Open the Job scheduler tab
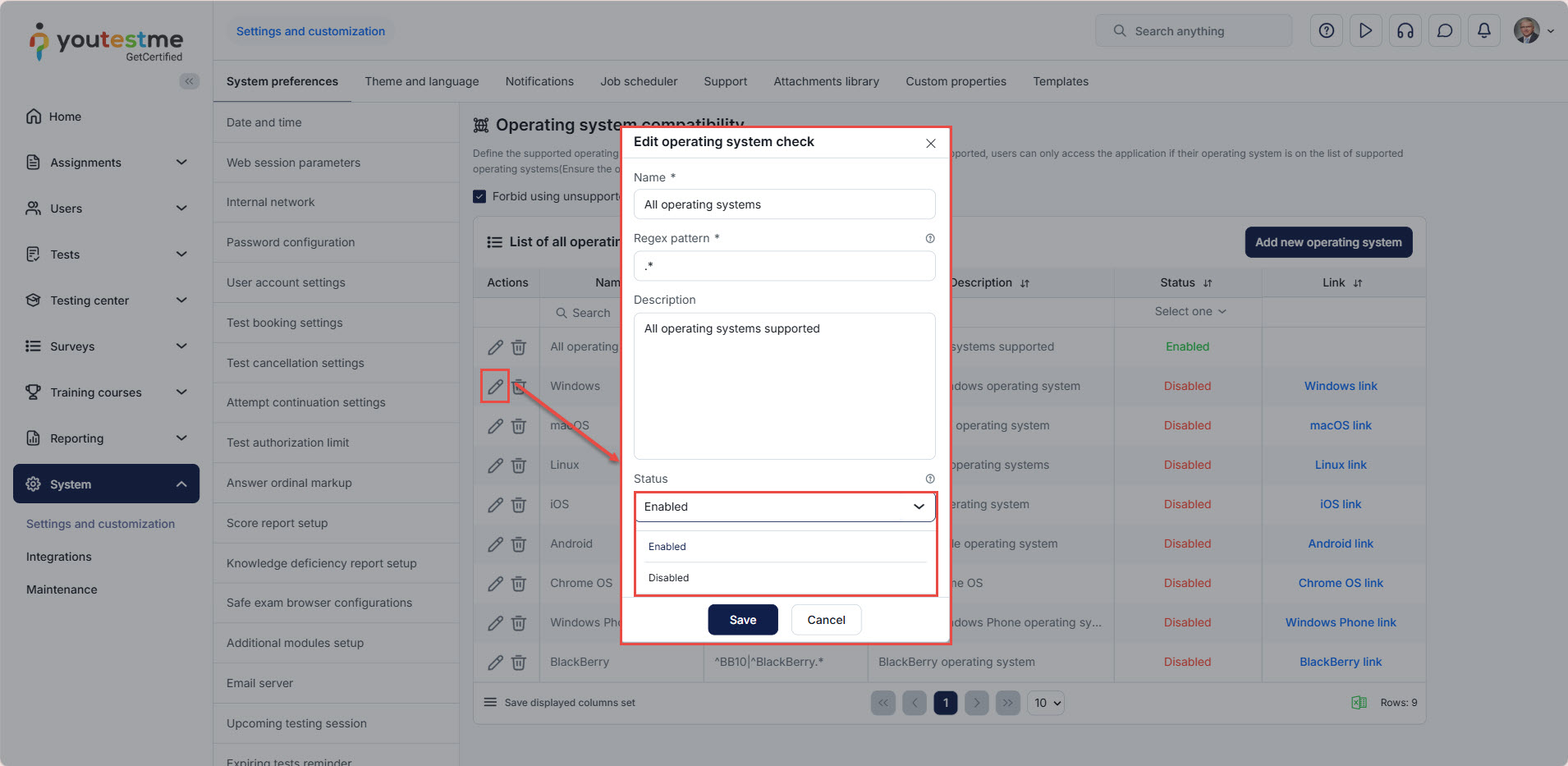The width and height of the screenshot is (1568, 766). pos(638,81)
